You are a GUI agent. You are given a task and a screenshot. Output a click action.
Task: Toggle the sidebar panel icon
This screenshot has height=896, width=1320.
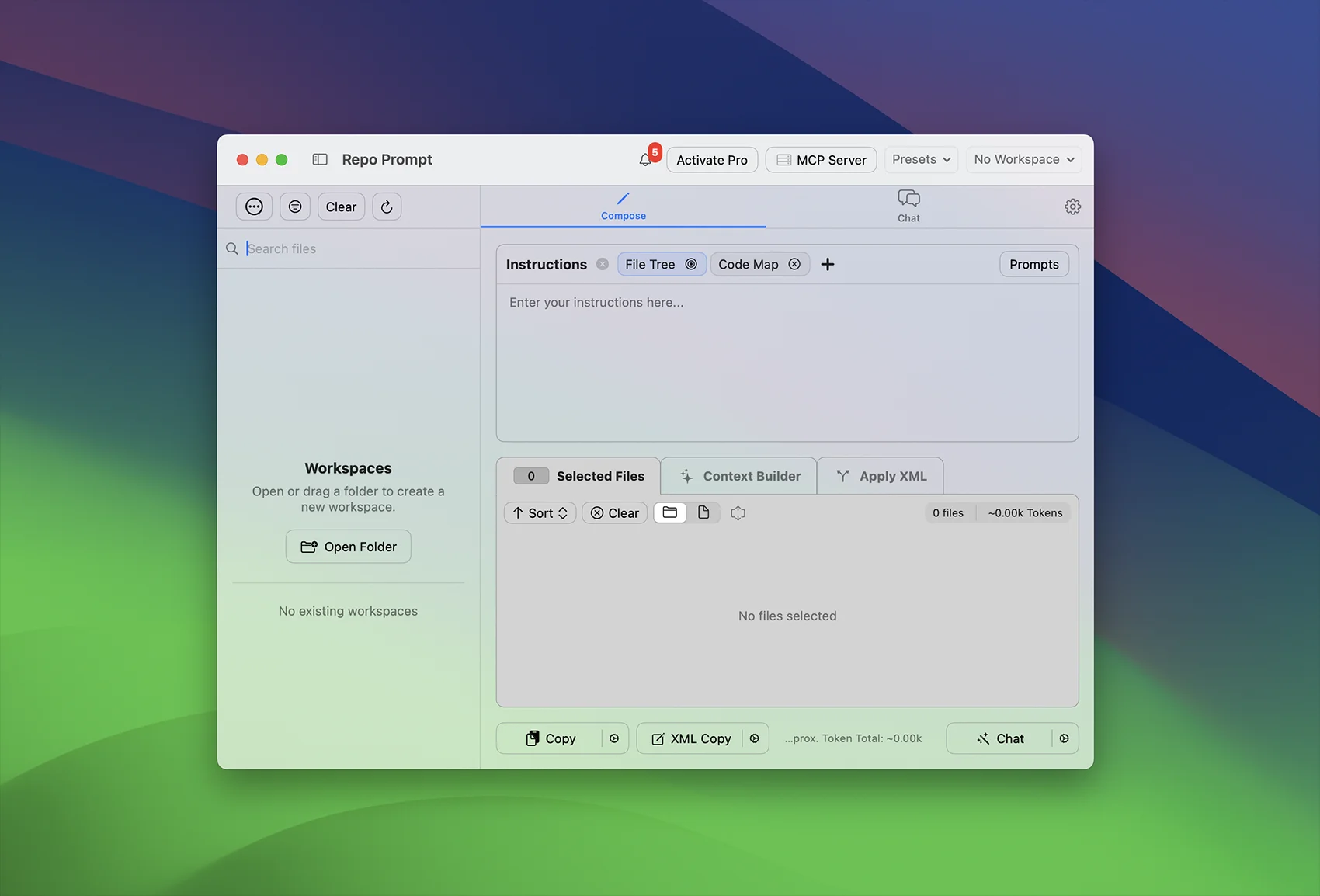320,159
